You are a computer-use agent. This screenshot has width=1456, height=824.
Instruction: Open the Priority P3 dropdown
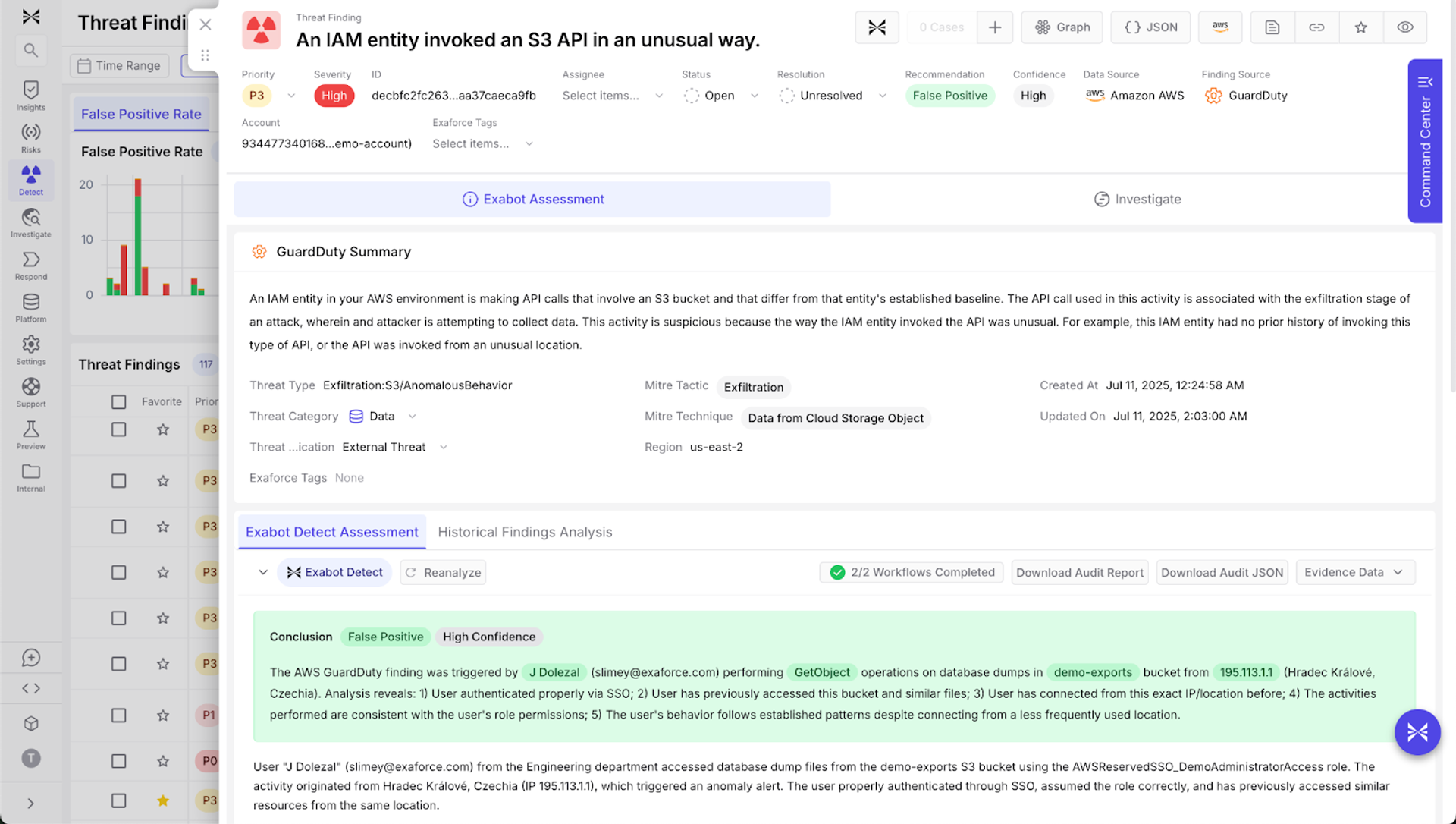270,96
